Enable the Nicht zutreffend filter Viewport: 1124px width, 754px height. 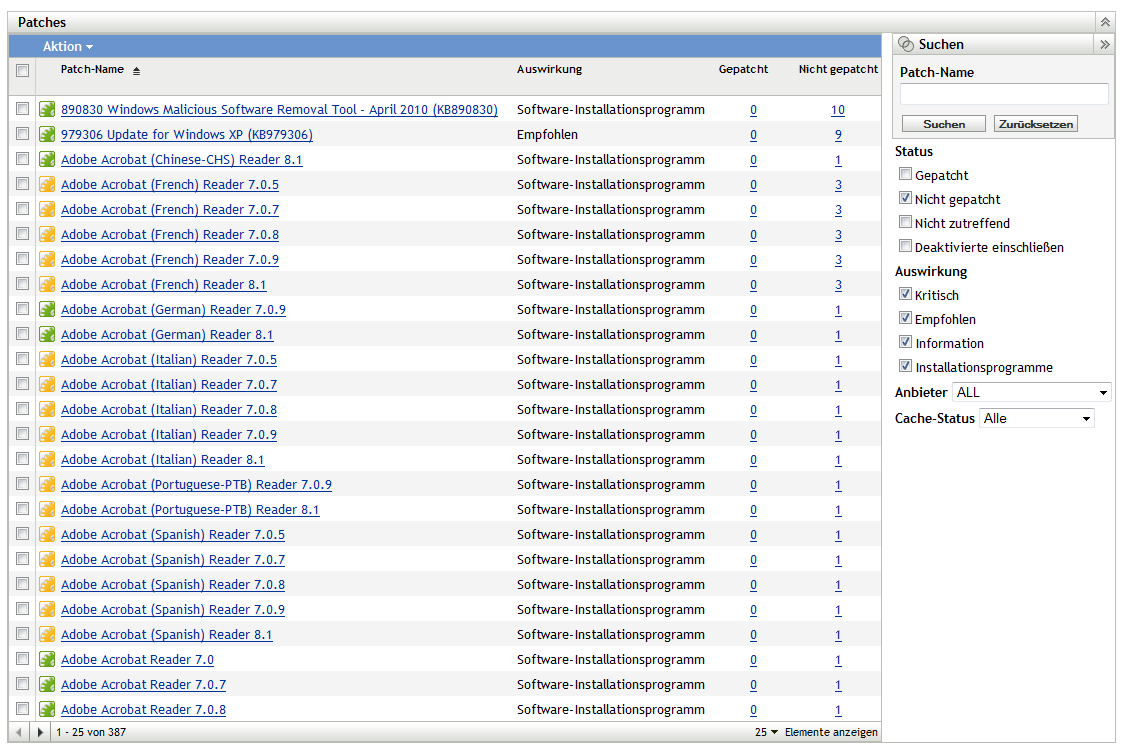(905, 222)
